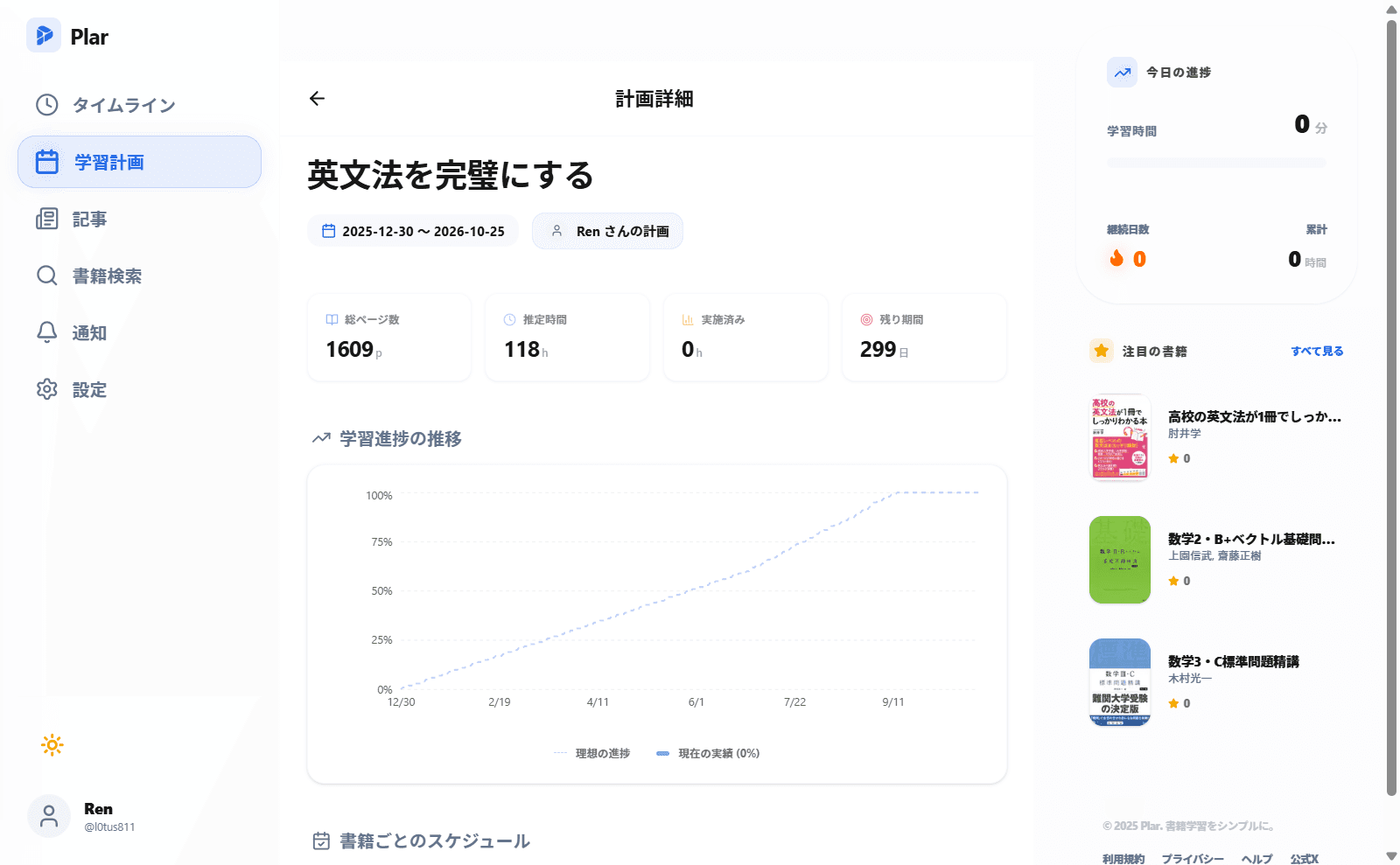Open タイムライン via the clock icon
The height and width of the screenshot is (865, 1400).
coord(47,105)
